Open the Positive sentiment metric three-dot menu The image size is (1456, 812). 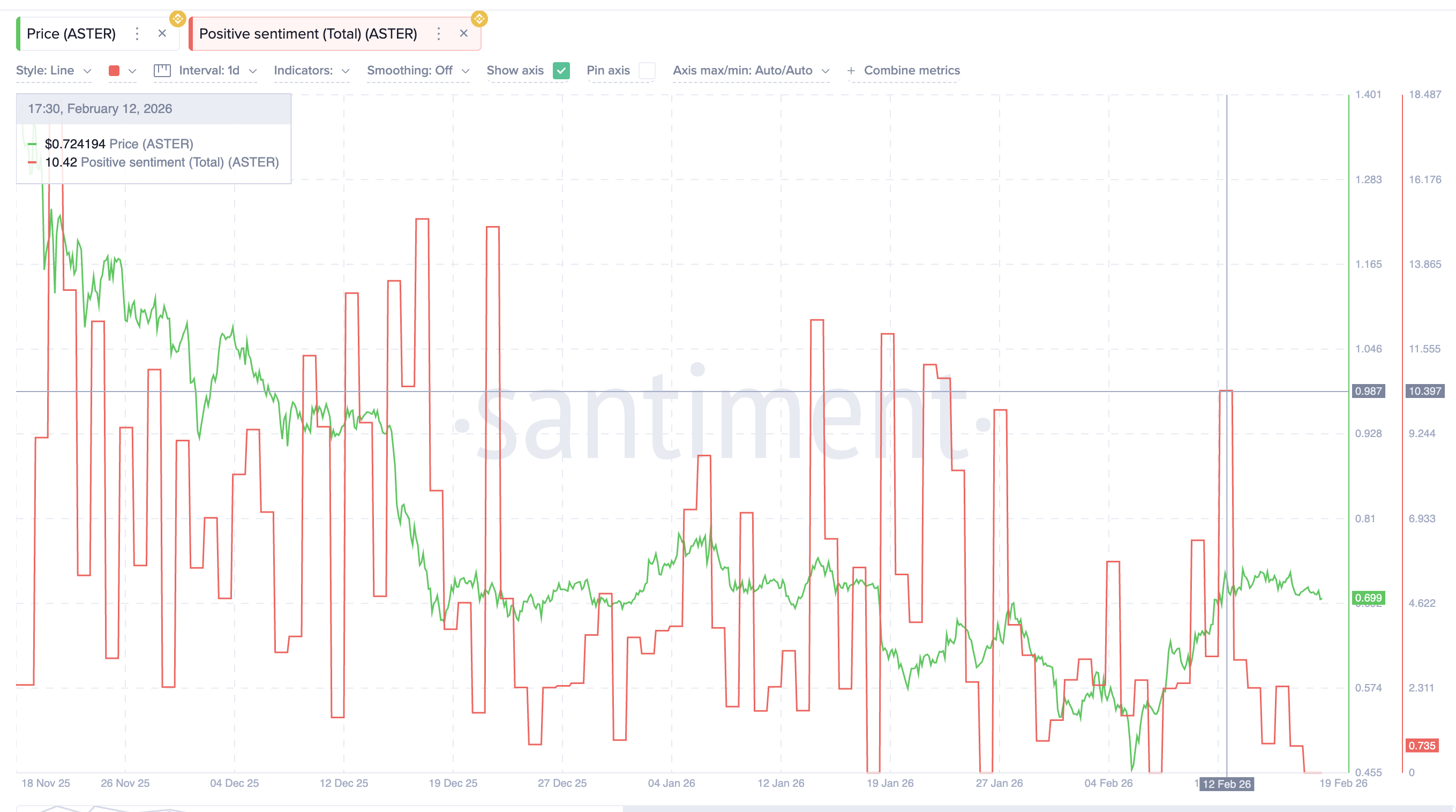coord(439,34)
